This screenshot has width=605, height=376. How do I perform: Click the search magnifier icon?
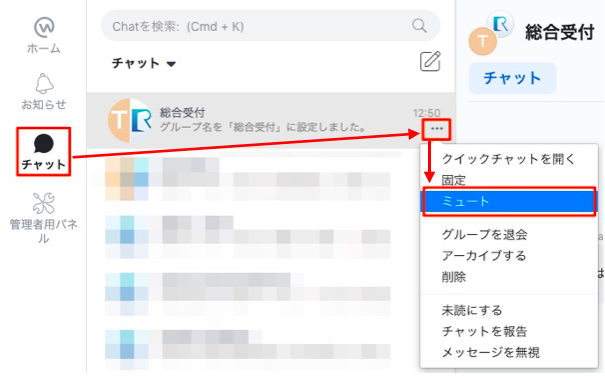click(419, 26)
